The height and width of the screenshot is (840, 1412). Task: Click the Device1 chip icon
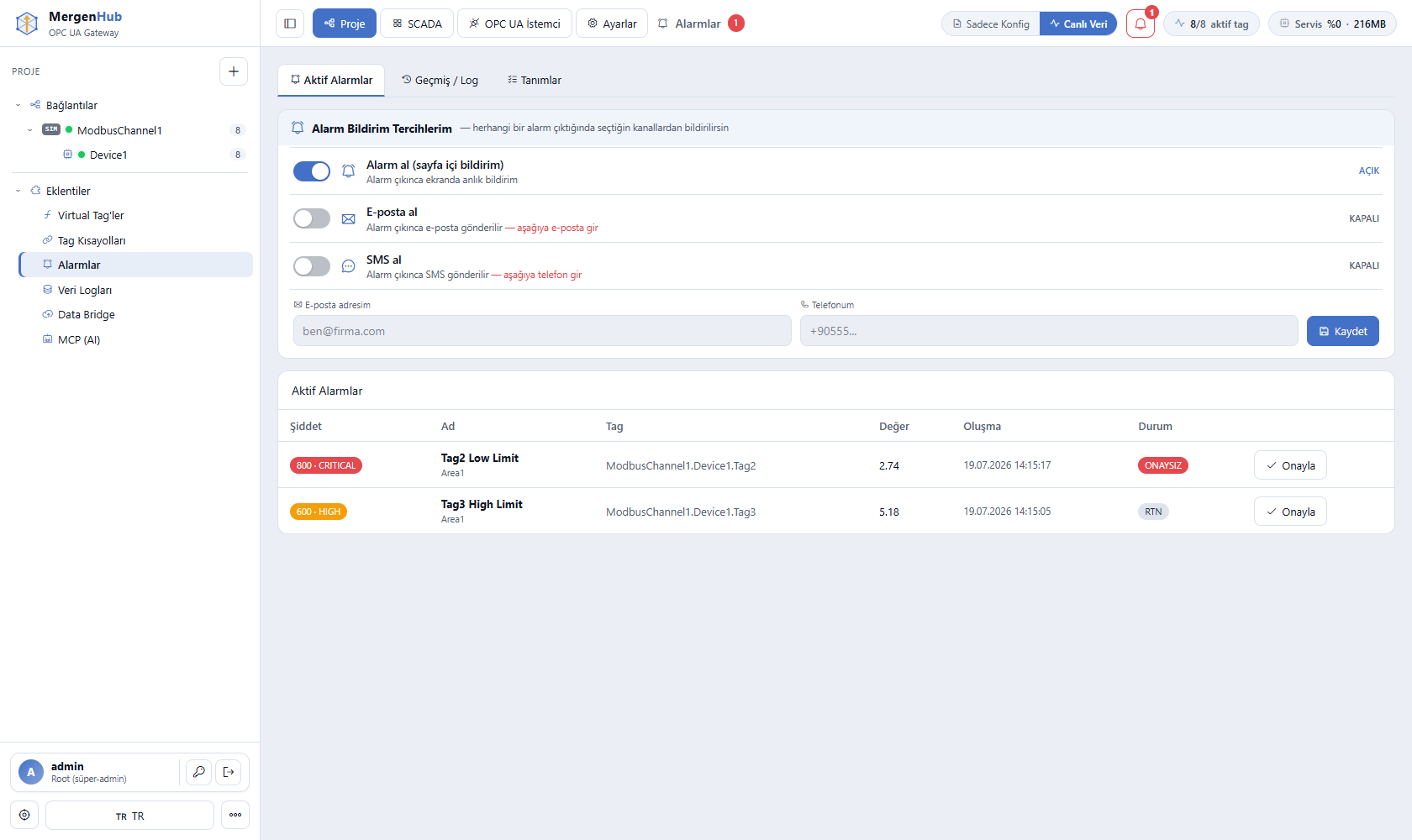point(68,155)
